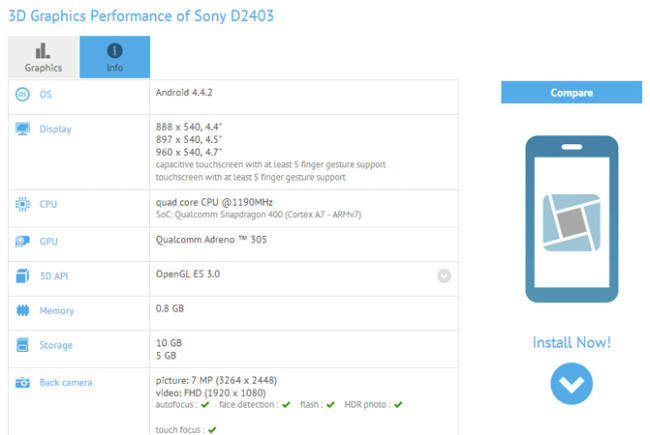This screenshot has width=650, height=435.
Task: Click the 0.8 GB memory value
Action: [170, 308]
